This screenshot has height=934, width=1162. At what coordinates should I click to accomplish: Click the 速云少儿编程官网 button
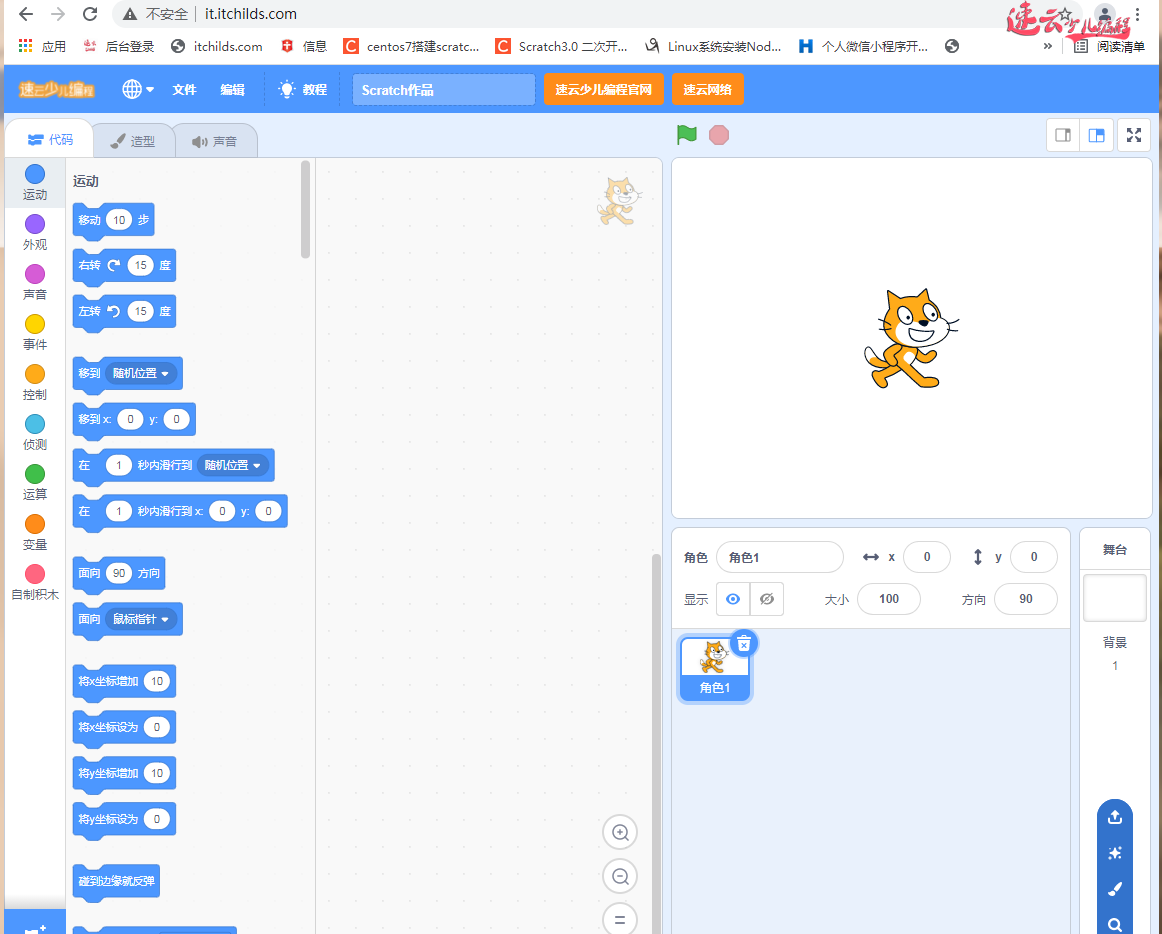click(x=603, y=89)
